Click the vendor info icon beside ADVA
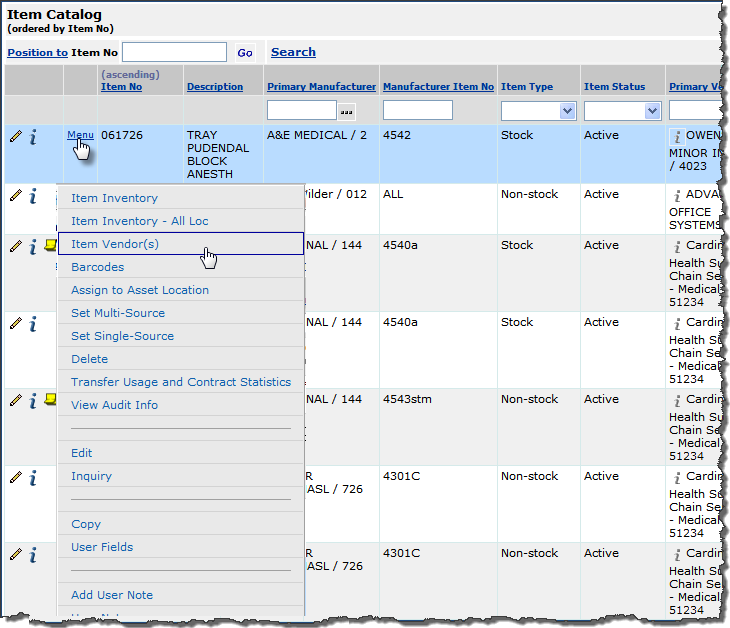 coord(677,195)
